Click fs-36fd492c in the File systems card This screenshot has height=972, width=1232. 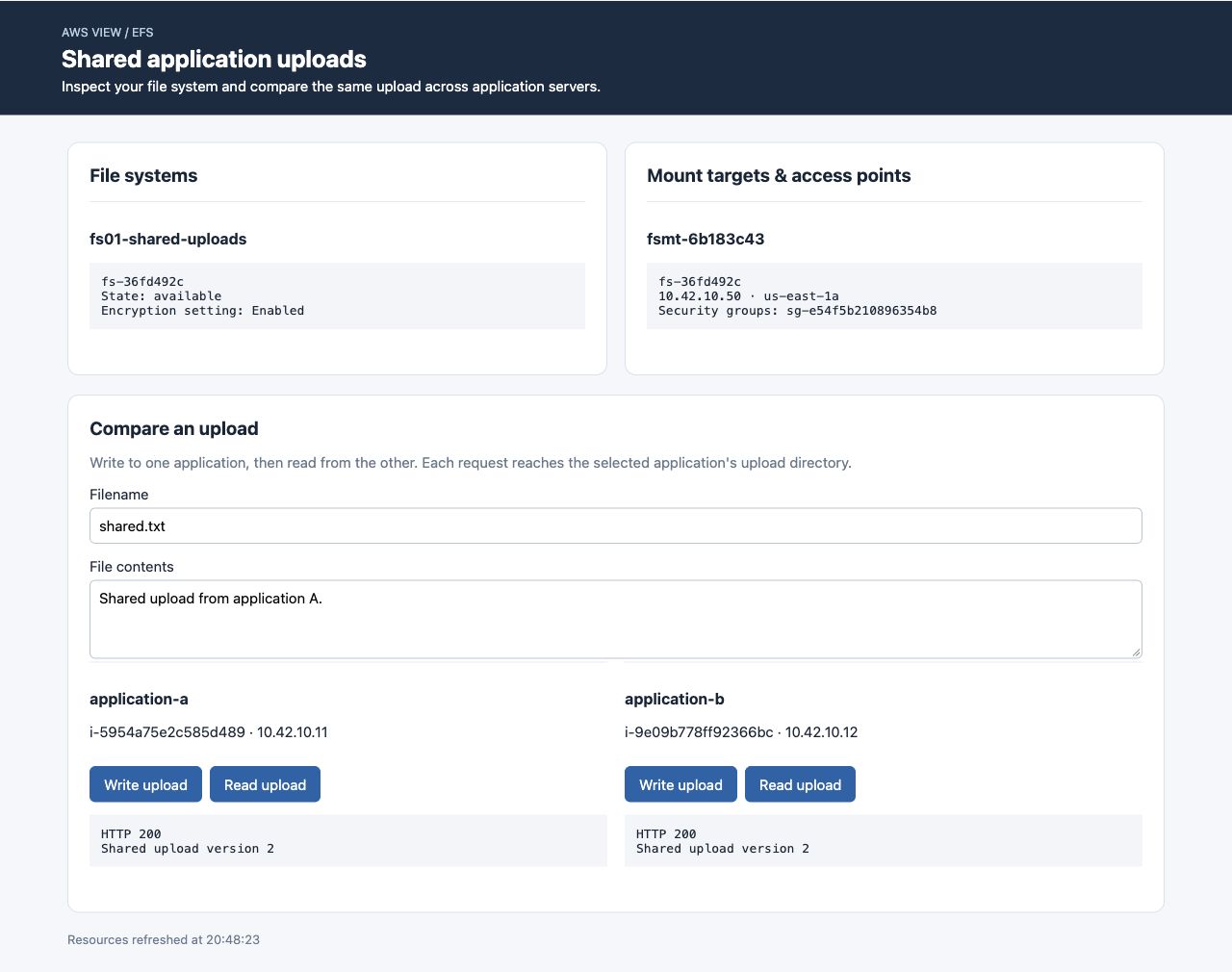142,282
